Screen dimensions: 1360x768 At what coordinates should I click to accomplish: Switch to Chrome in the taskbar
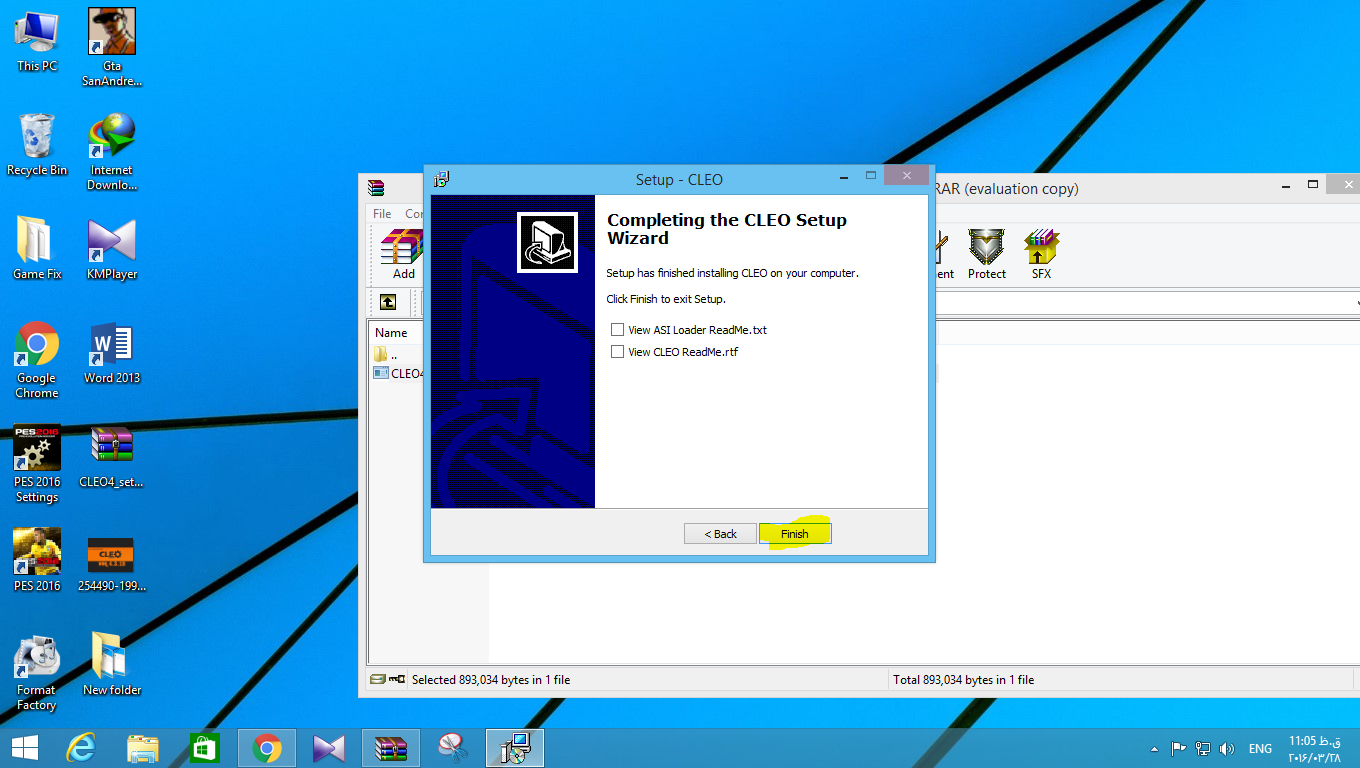point(267,748)
